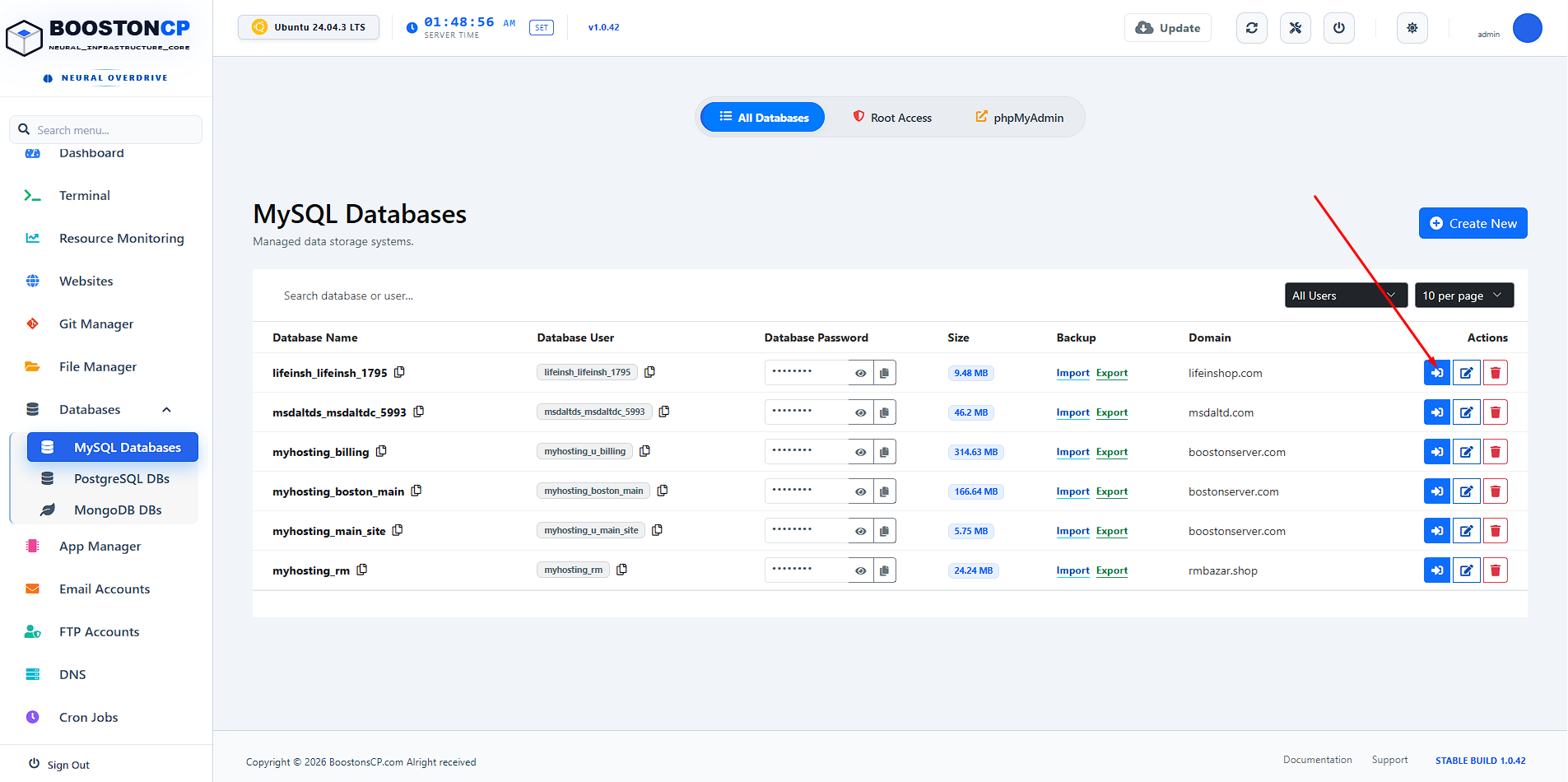
Task: Delete the myhosting_billing database
Action: tap(1495, 452)
